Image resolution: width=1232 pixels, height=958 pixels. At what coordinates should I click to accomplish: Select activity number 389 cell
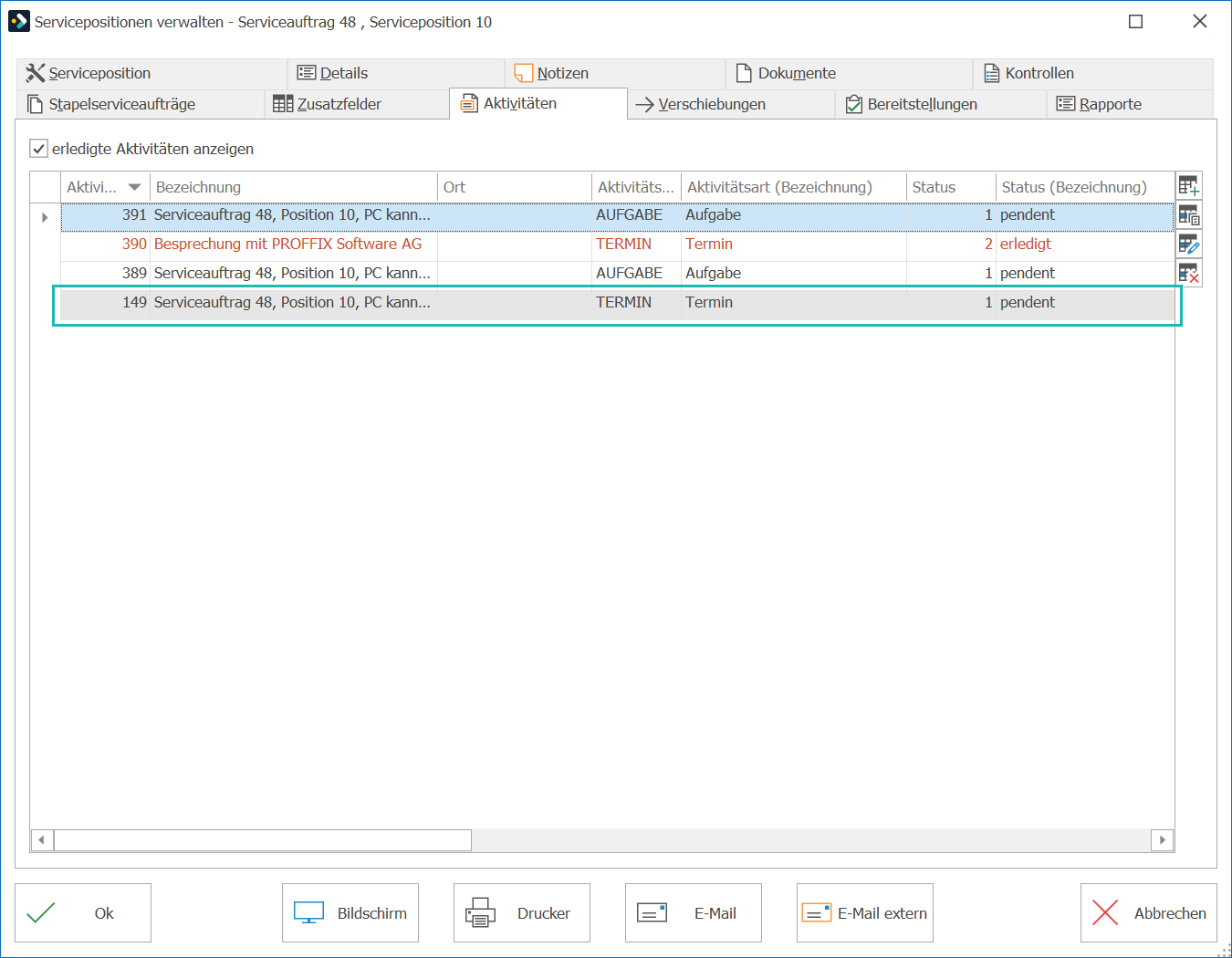(106, 274)
